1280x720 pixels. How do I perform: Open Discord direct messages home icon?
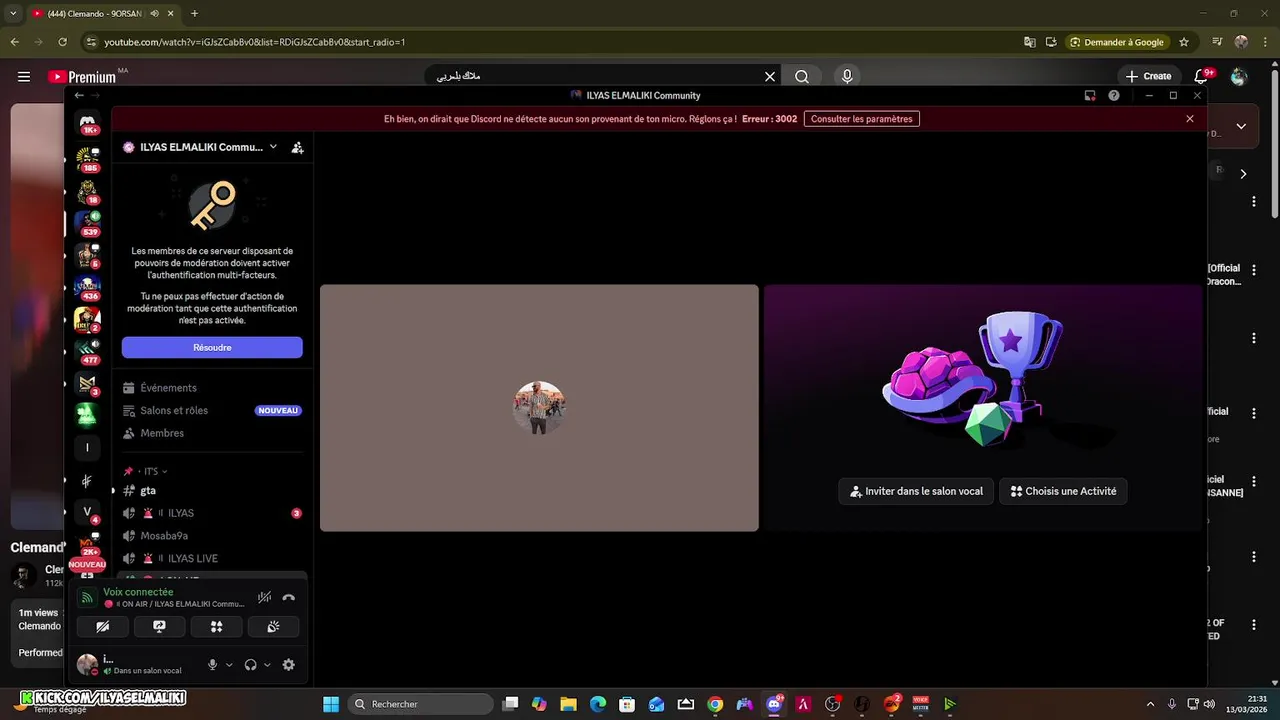click(x=88, y=121)
